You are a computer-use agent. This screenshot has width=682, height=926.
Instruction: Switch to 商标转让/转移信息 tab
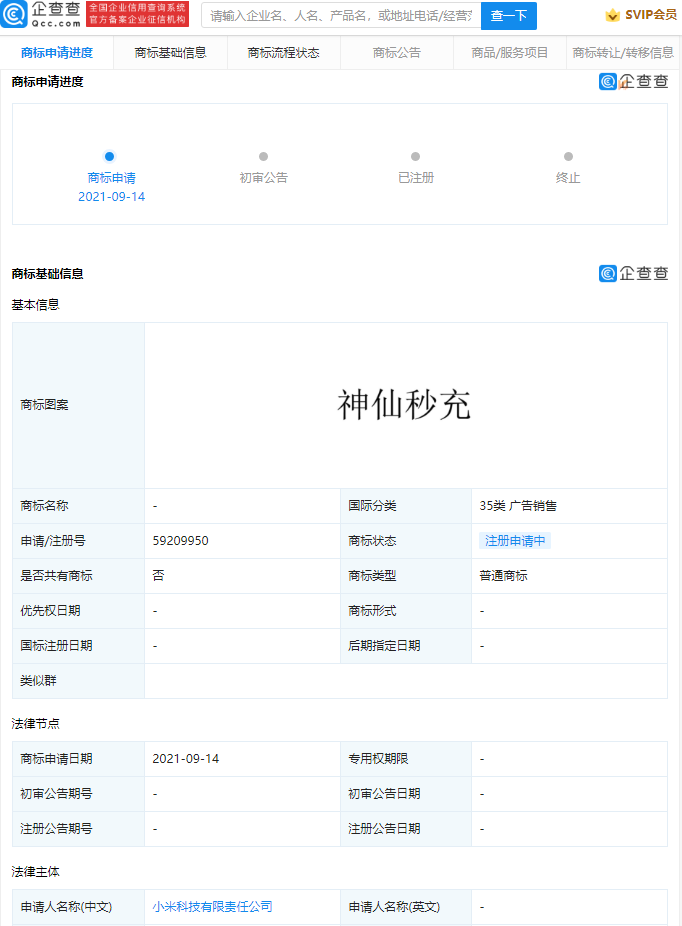[622, 53]
